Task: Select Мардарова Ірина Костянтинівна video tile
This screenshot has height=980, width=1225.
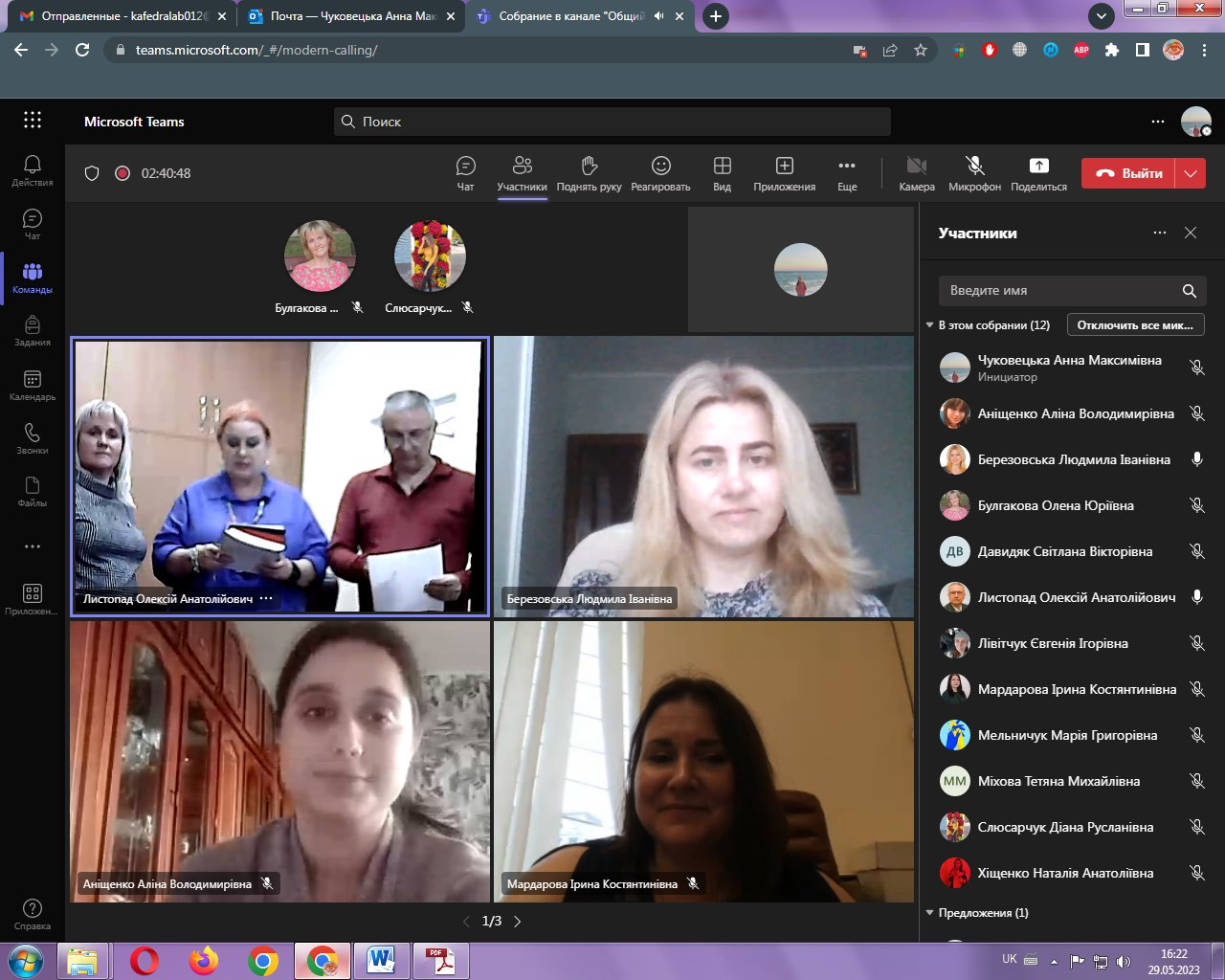Action: (703, 762)
